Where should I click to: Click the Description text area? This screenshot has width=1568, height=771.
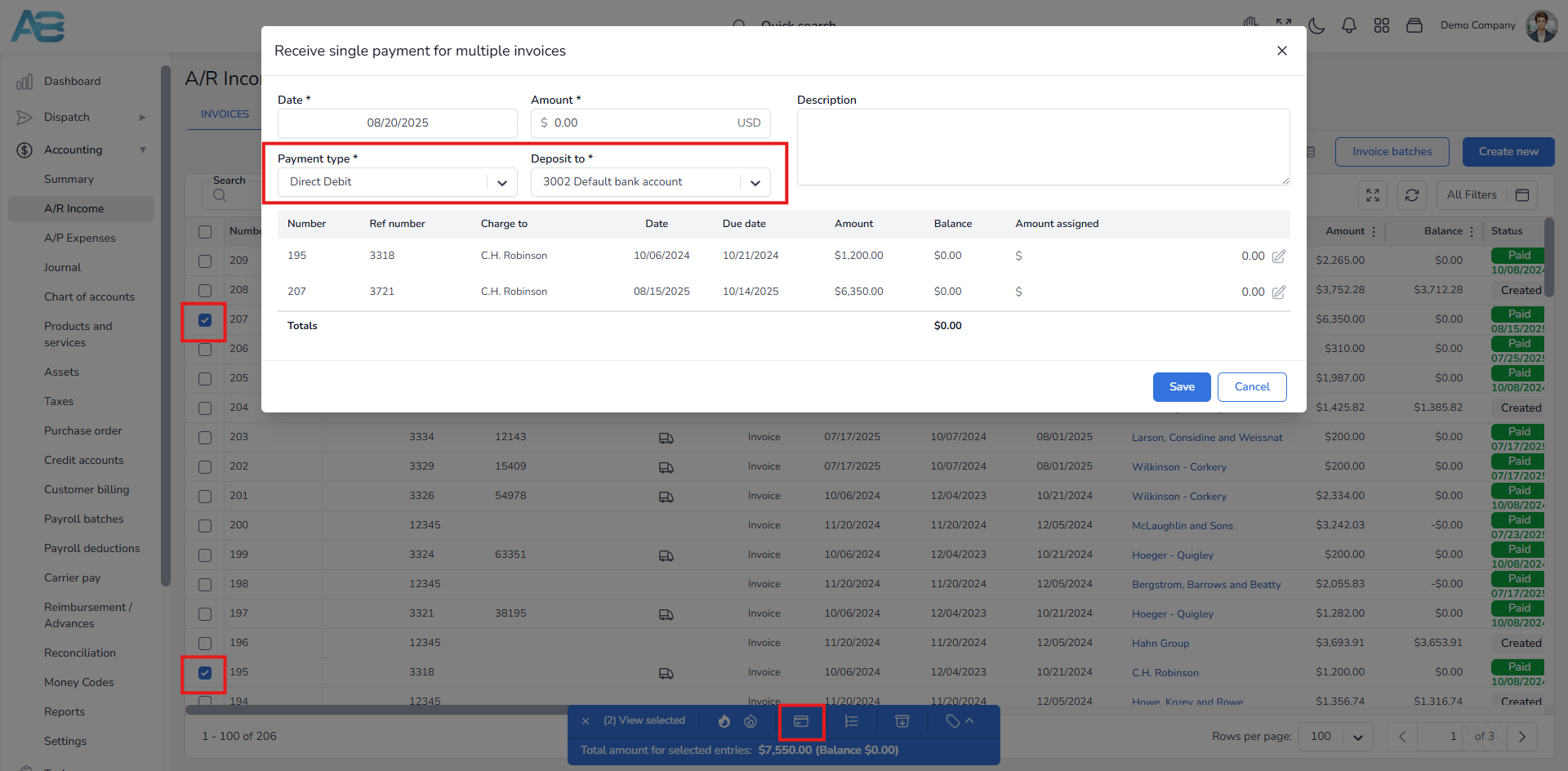pos(1044,147)
